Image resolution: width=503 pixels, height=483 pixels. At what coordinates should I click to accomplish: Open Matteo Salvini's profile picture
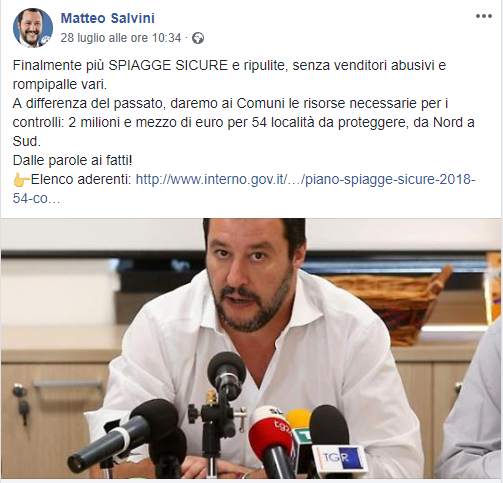(x=33, y=28)
